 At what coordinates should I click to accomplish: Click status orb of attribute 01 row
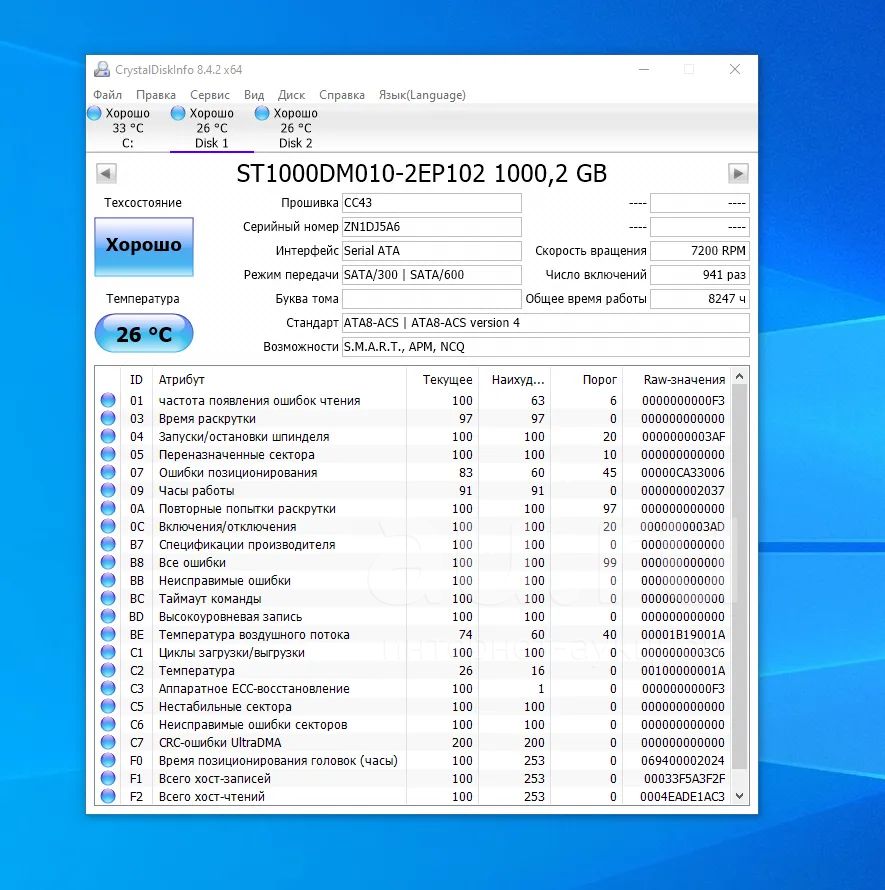pos(108,400)
